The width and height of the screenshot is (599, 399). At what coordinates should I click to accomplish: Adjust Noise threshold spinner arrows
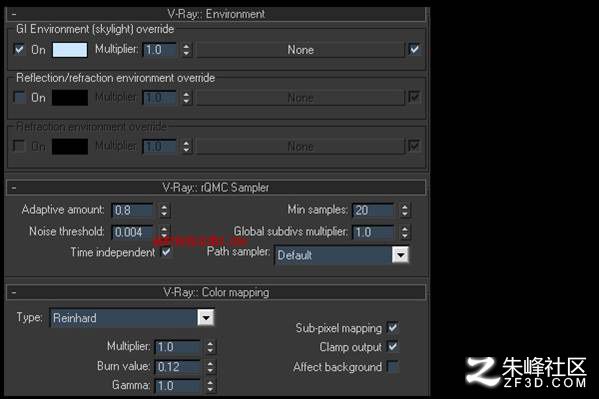click(x=164, y=232)
